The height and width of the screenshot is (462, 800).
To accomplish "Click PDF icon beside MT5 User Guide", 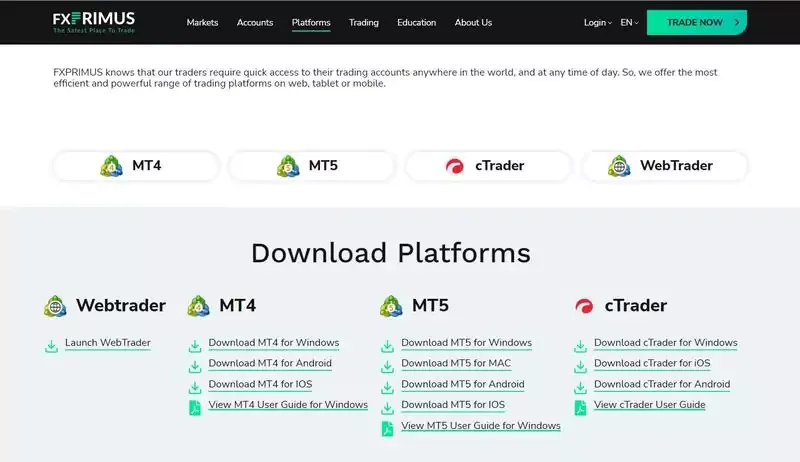I will (387, 429).
